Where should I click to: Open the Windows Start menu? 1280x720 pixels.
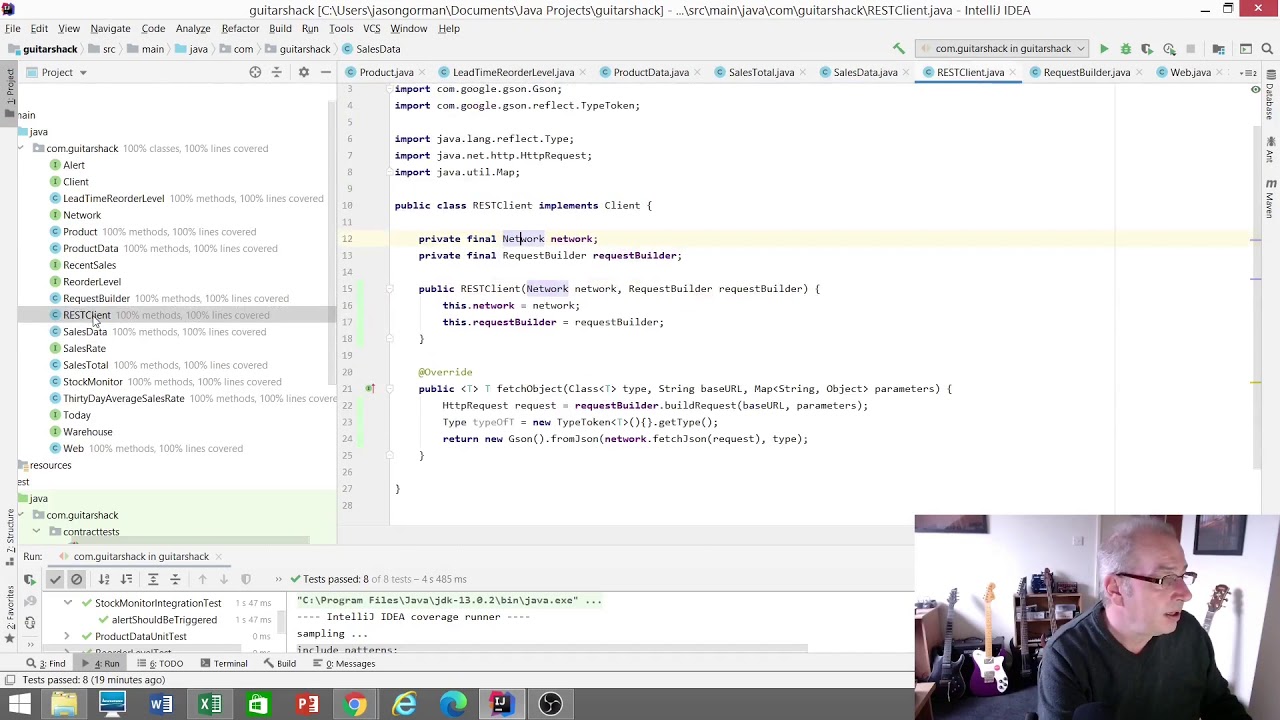point(19,704)
